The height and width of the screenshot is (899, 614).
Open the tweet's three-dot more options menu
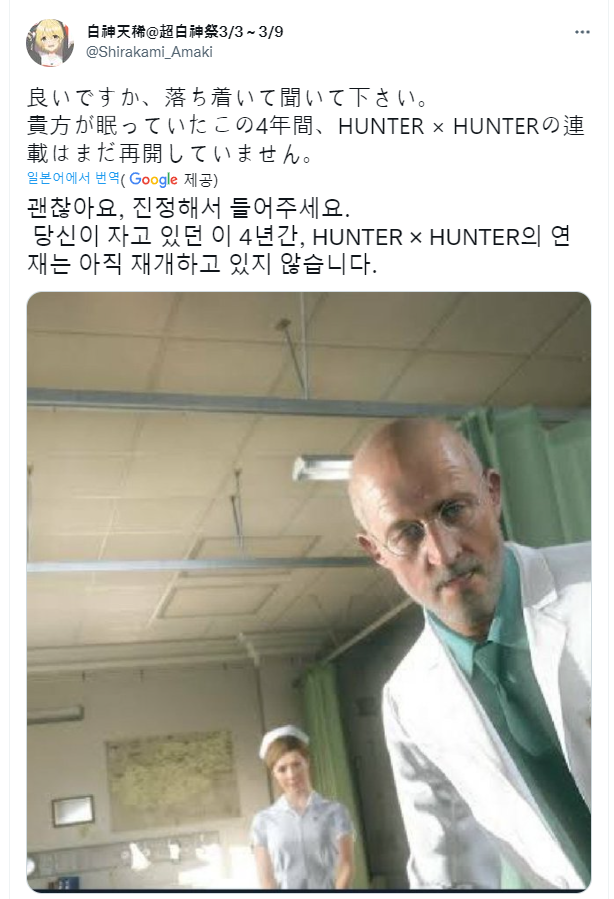(x=582, y=32)
